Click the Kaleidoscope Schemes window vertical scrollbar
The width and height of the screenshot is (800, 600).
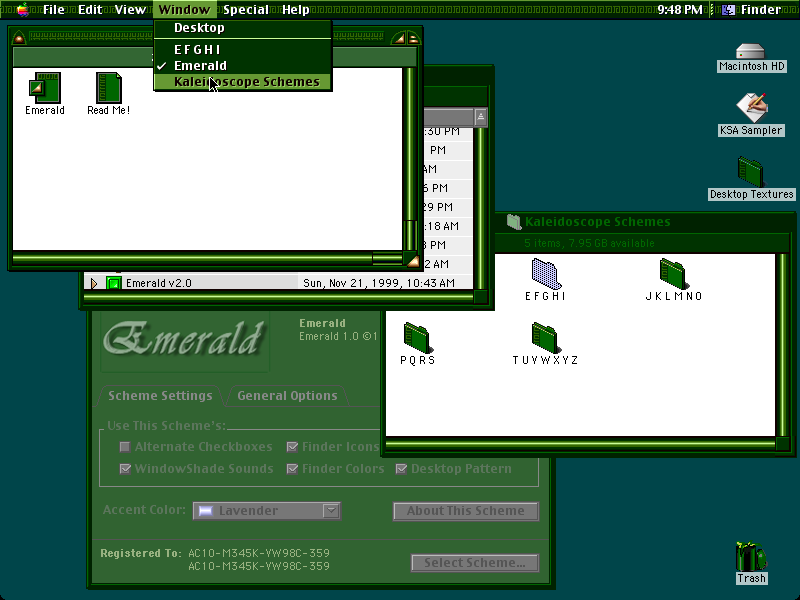(x=783, y=344)
